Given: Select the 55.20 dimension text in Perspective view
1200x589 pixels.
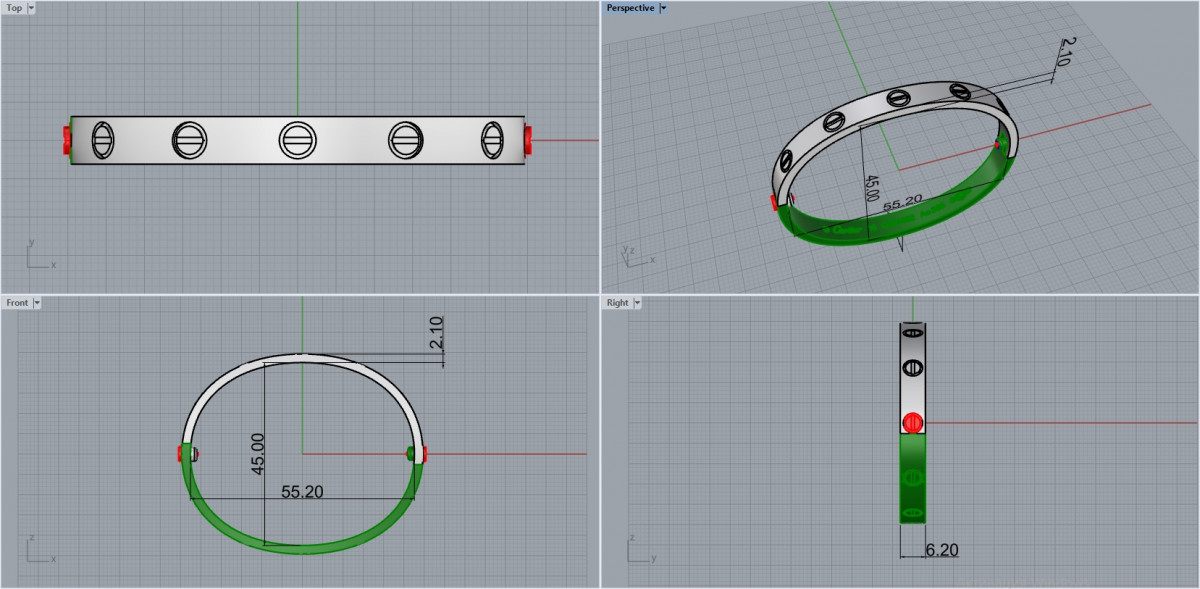Looking at the screenshot, I should [x=903, y=202].
